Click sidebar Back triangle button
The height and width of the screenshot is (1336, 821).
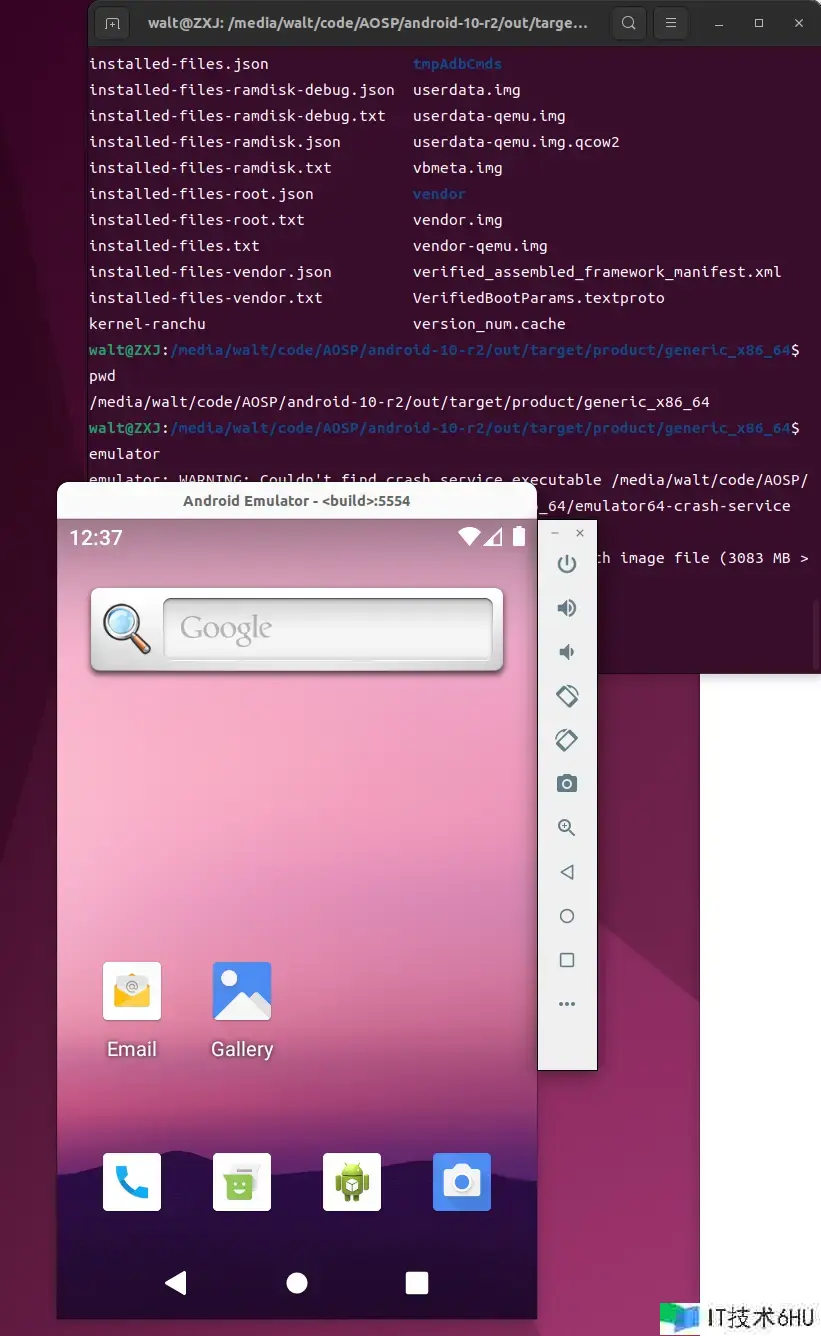(x=567, y=872)
